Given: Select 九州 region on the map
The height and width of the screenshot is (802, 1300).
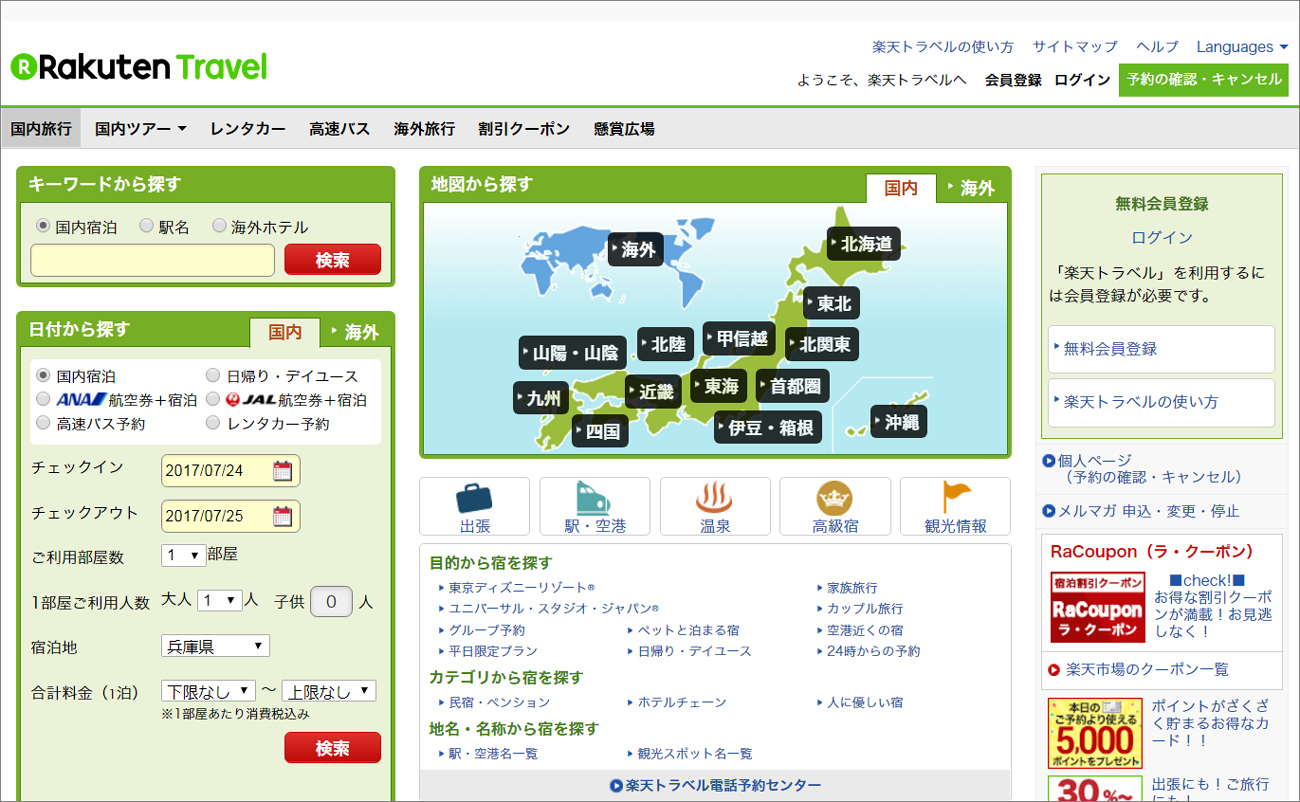Looking at the screenshot, I should (541, 397).
